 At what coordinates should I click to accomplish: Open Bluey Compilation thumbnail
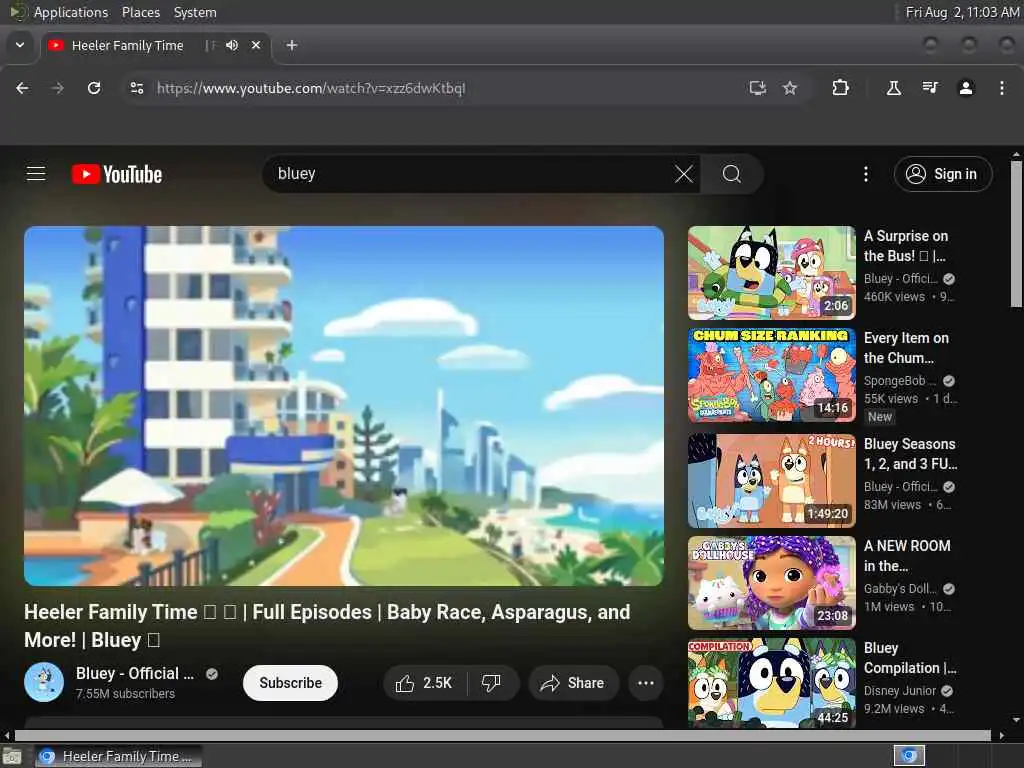coord(772,683)
